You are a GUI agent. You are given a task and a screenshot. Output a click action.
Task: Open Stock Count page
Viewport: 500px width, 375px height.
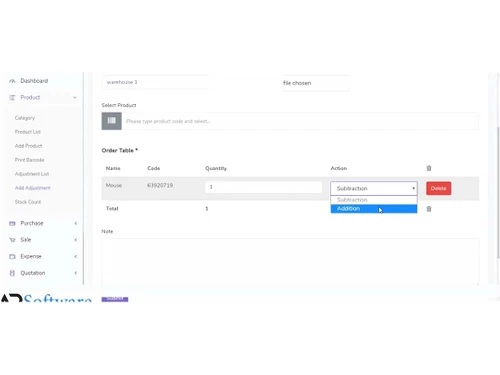tap(28, 202)
